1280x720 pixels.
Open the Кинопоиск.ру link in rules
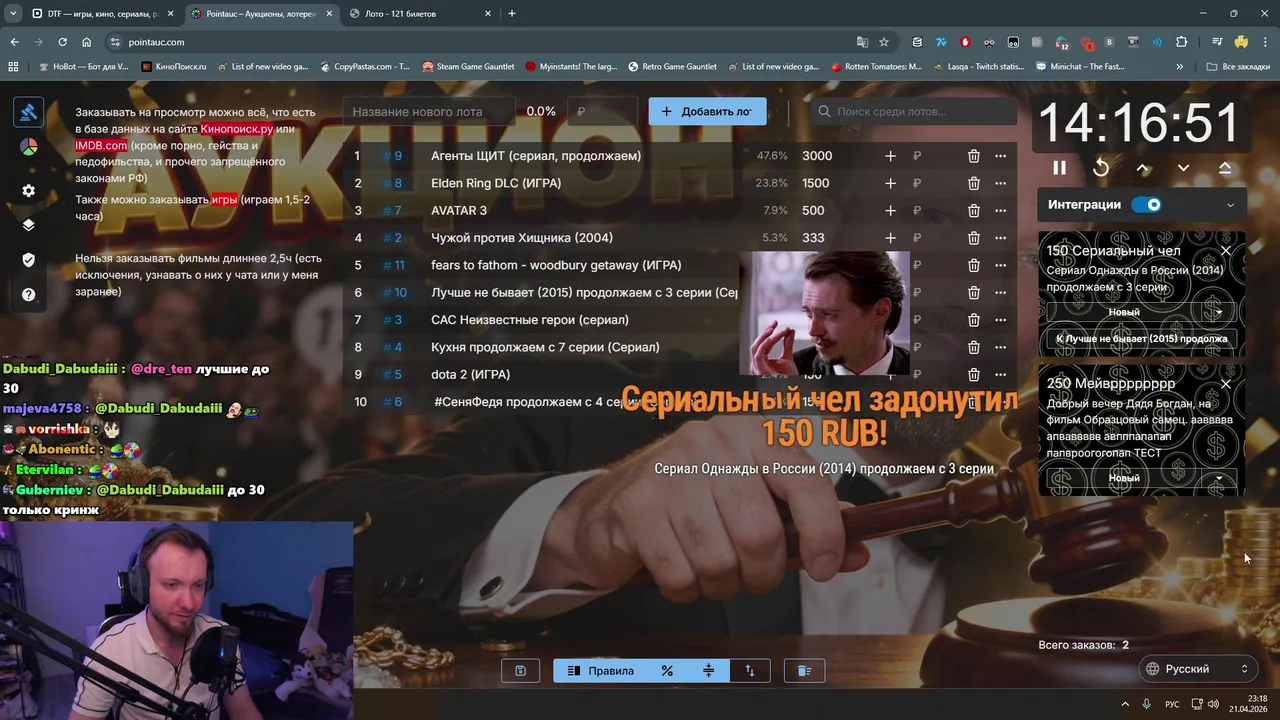point(237,130)
